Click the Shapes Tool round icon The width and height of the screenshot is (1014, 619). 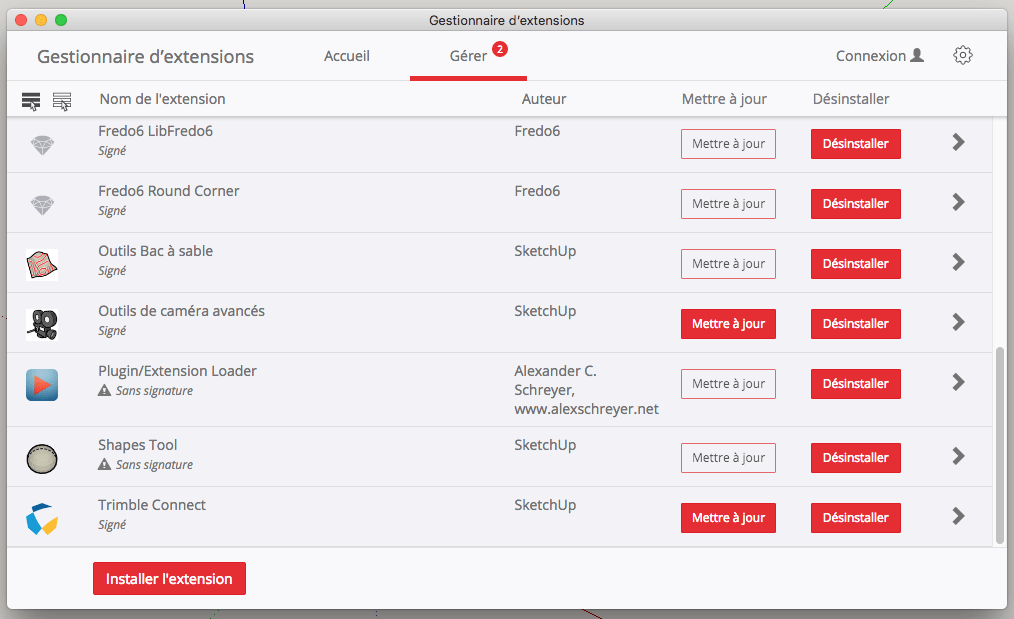(42, 459)
